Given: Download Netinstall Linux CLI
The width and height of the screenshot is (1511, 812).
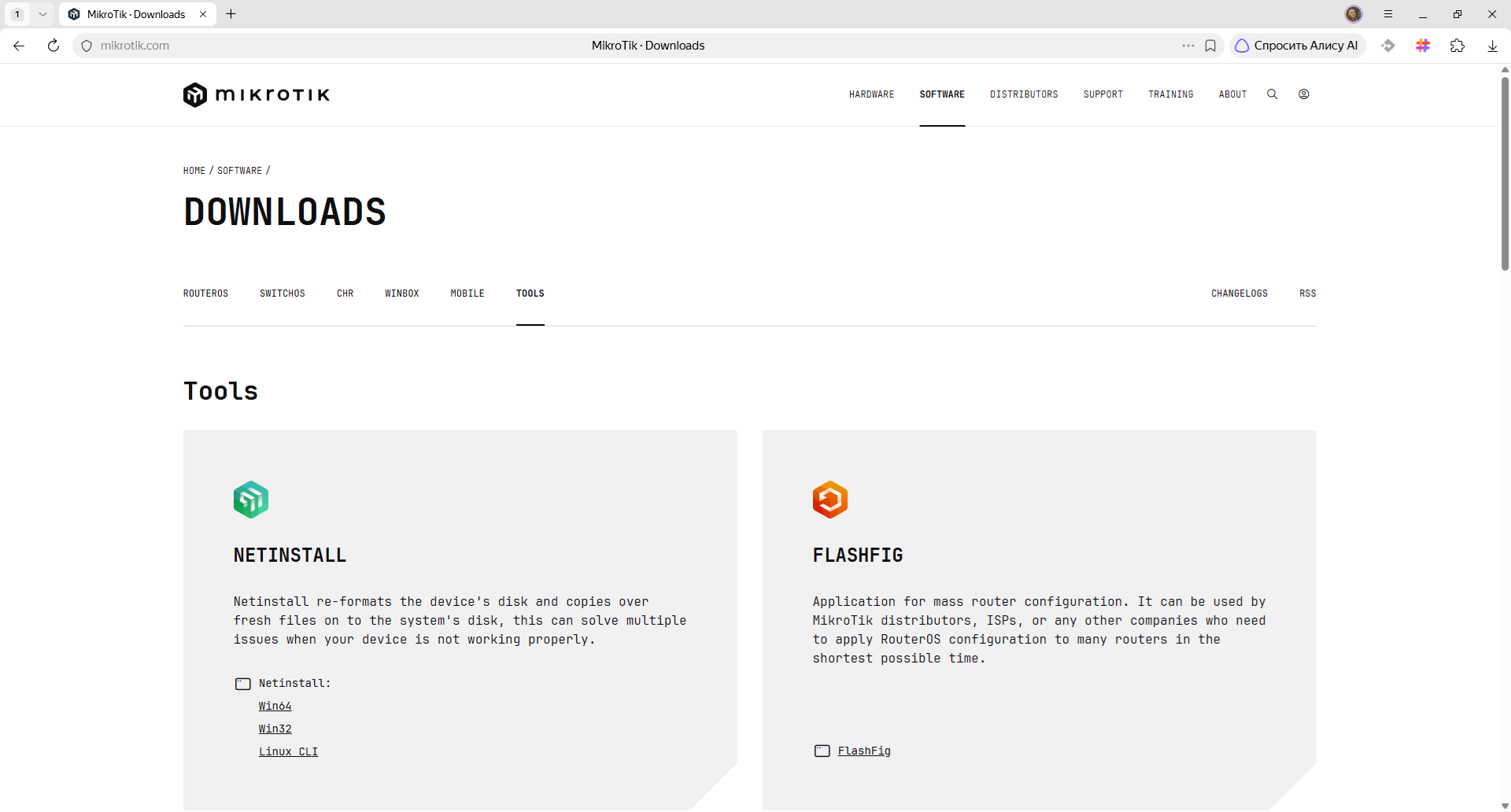Looking at the screenshot, I should 289,752.
